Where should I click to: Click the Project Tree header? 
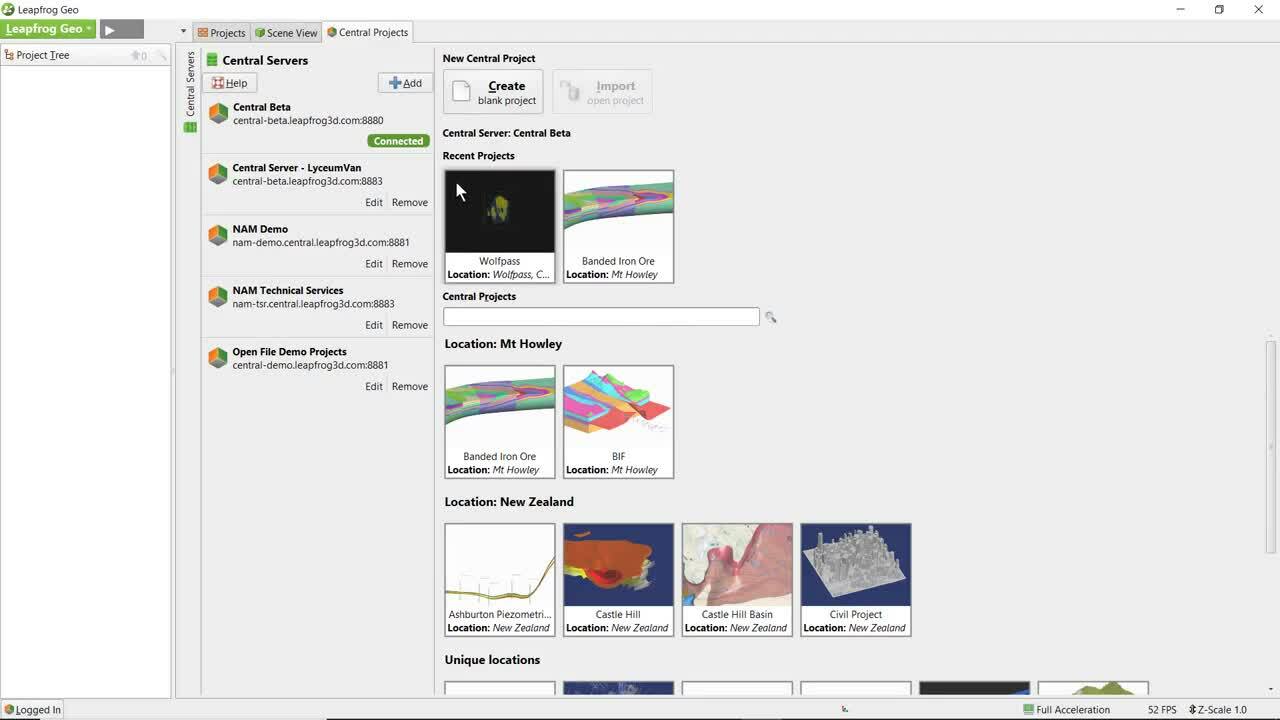pos(43,55)
